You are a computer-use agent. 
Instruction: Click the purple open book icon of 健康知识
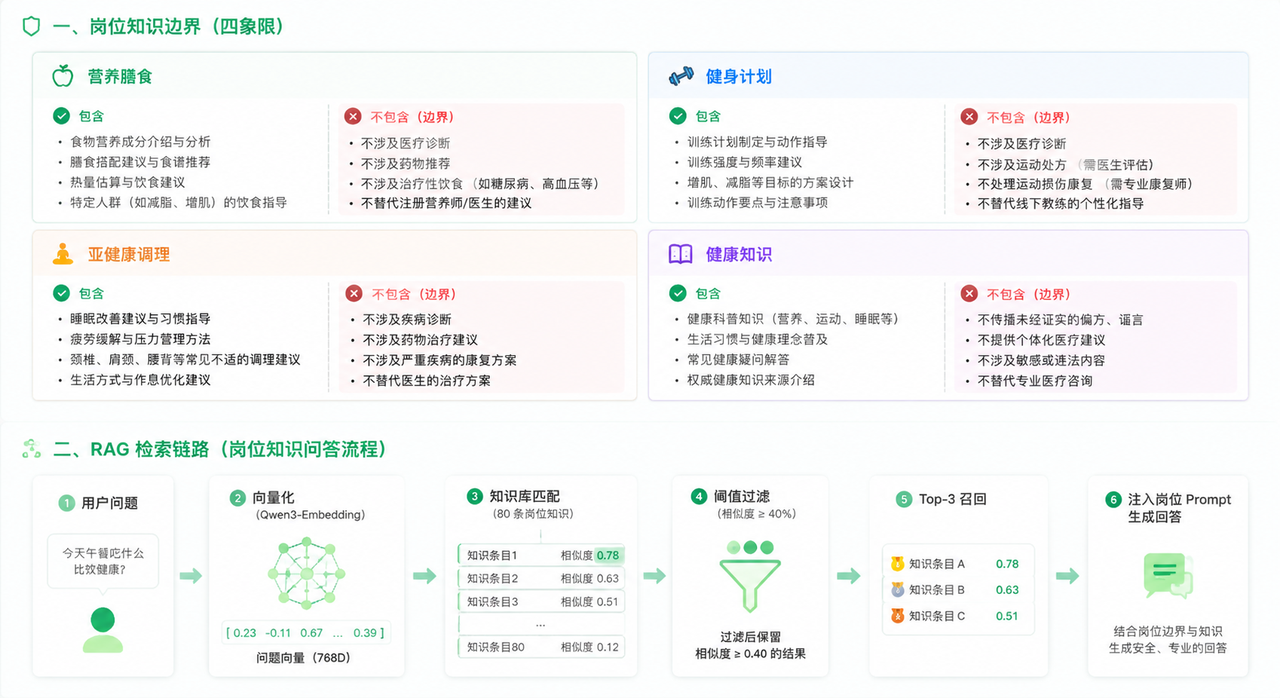pyautogui.click(x=680, y=254)
